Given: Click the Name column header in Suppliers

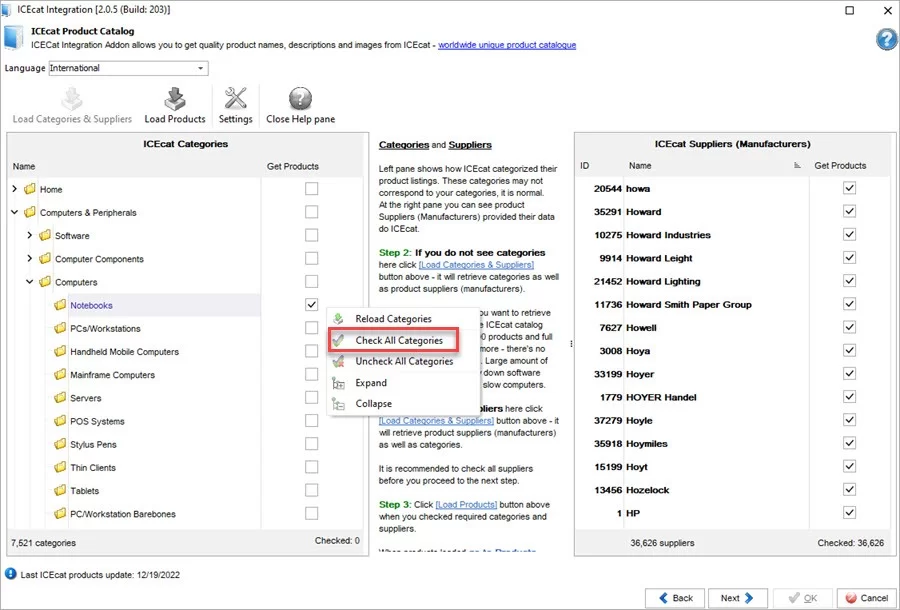Looking at the screenshot, I should point(640,166).
